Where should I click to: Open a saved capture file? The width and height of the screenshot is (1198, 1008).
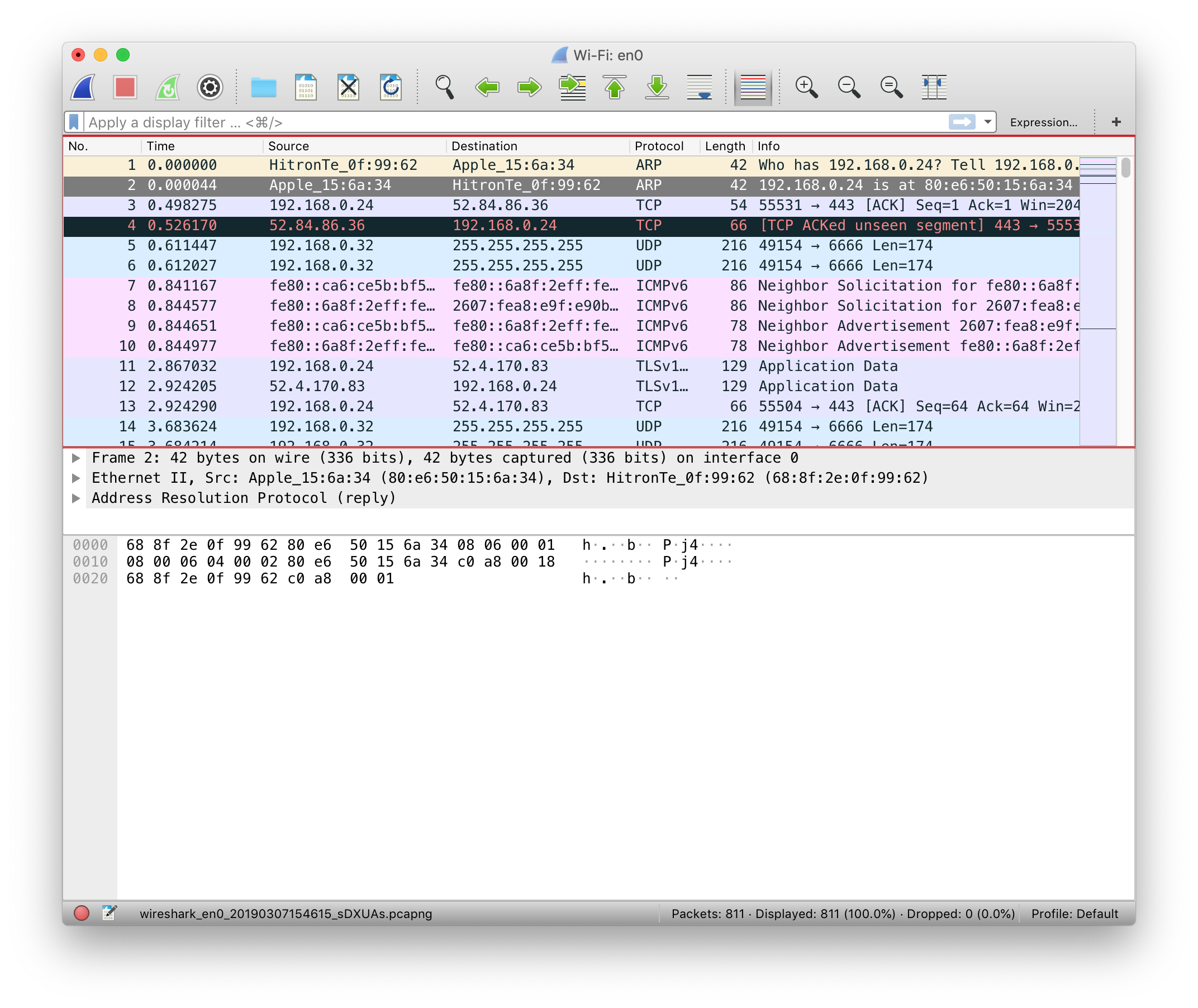263,87
